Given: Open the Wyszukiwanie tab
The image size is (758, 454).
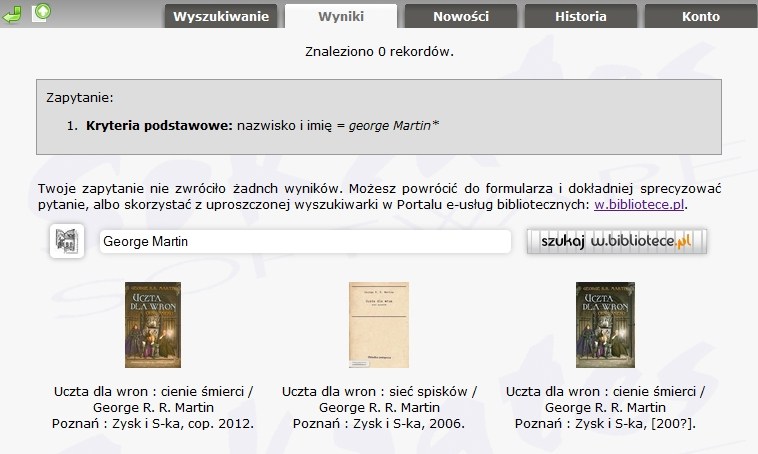Looking at the screenshot, I should tap(220, 16).
